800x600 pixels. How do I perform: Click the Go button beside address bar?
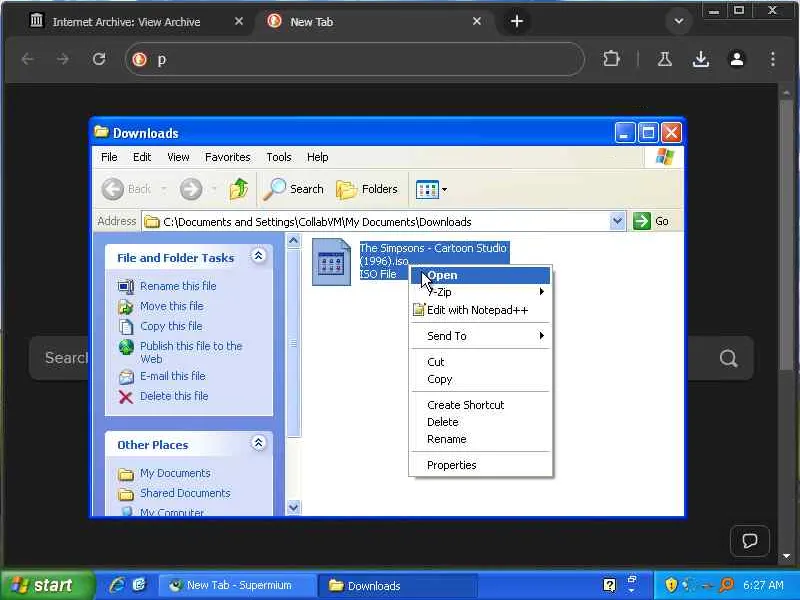651,221
